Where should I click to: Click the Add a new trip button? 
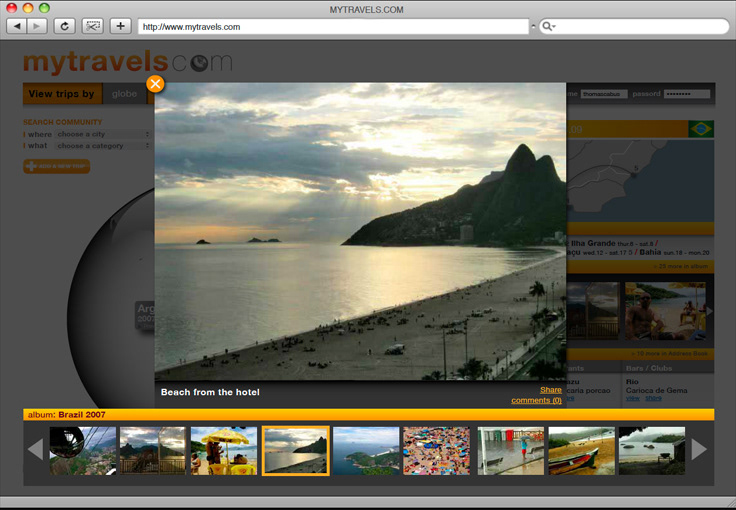pyautogui.click(x=56, y=167)
